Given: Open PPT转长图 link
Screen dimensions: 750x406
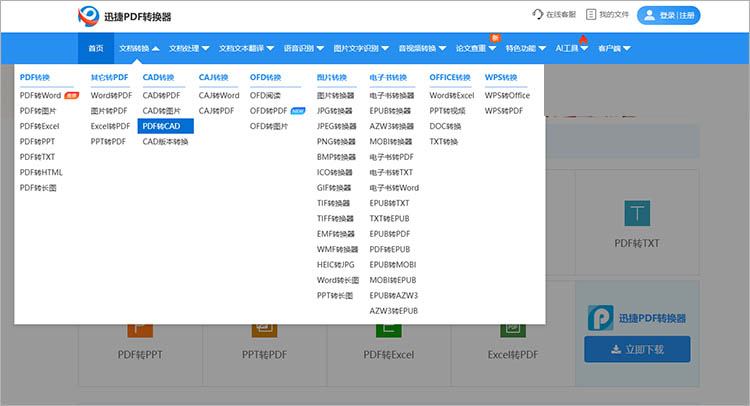Looking at the screenshot, I should [x=334, y=296].
